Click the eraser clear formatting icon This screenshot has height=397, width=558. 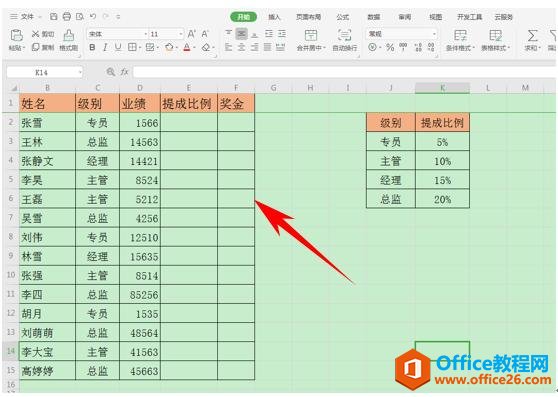point(206,47)
